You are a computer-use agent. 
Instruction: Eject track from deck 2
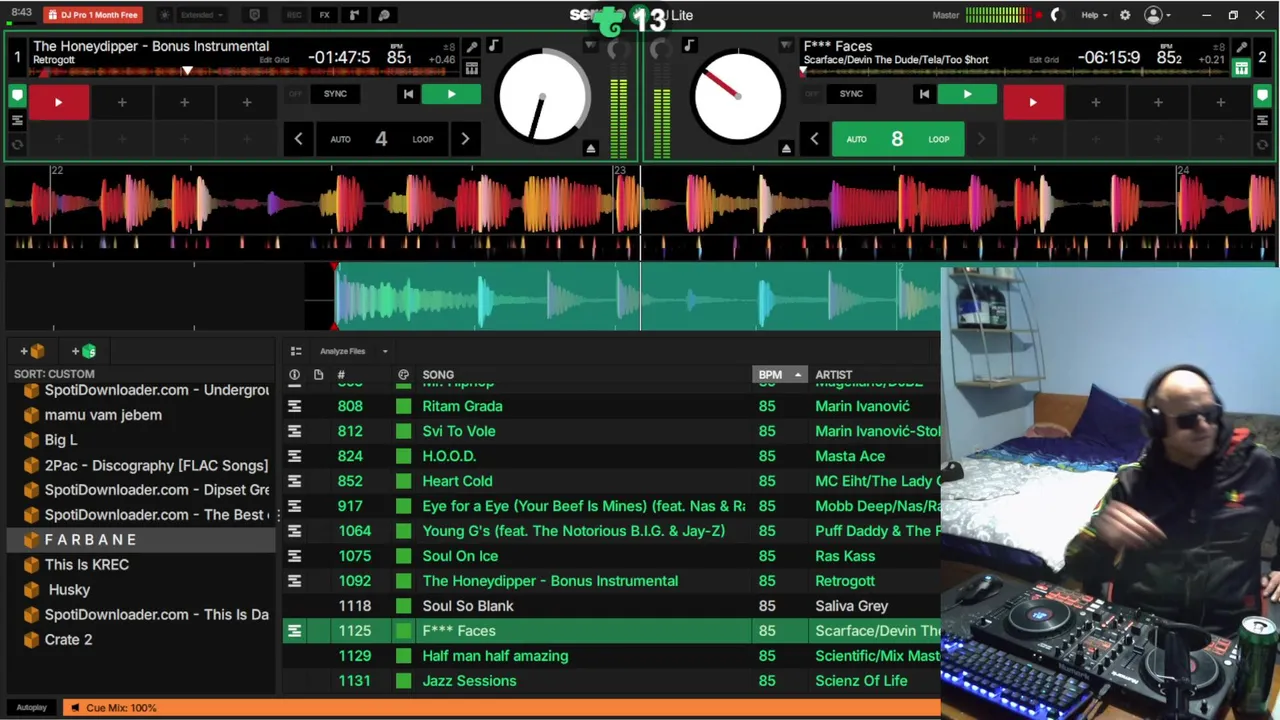click(786, 148)
